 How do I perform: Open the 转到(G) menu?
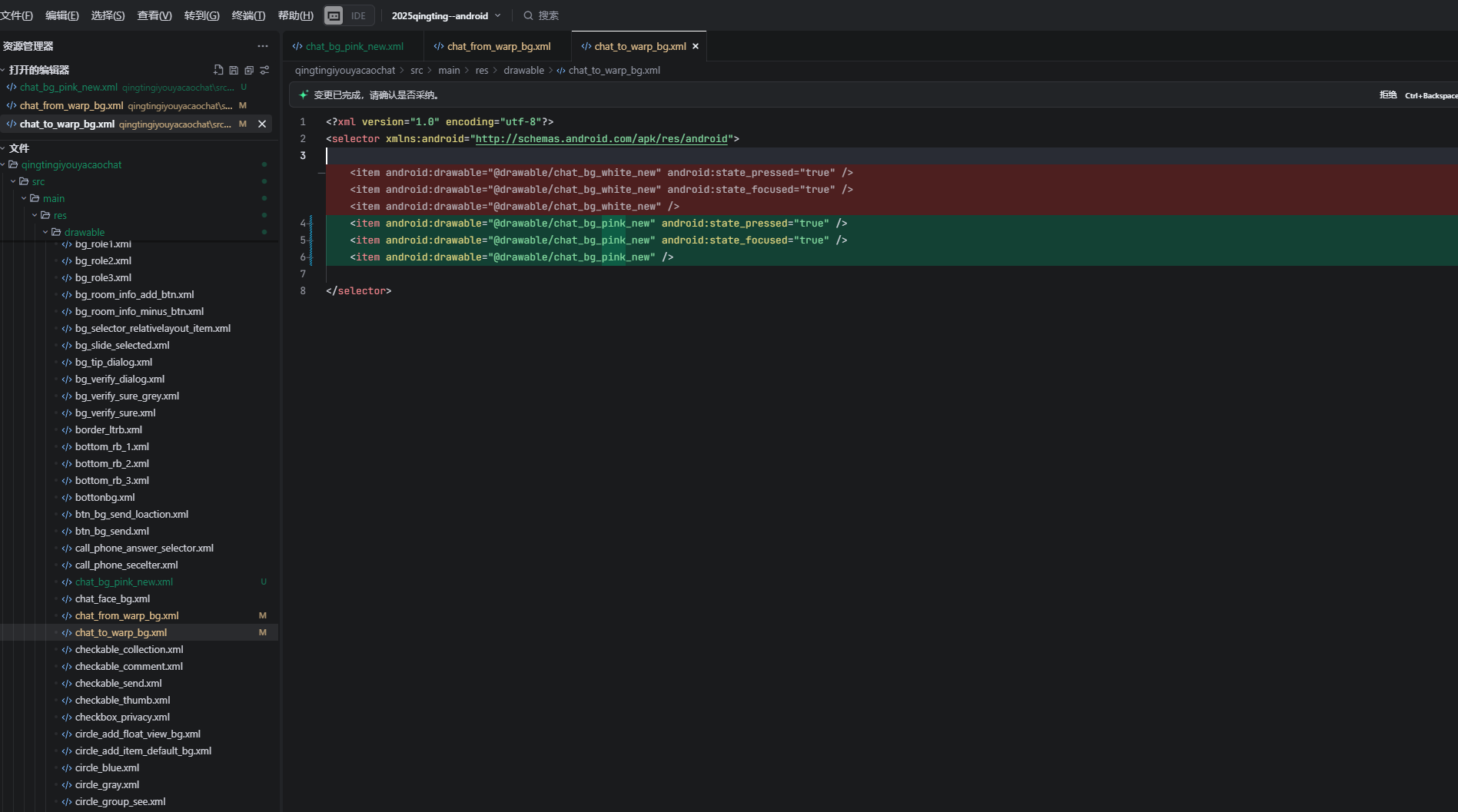[202, 15]
